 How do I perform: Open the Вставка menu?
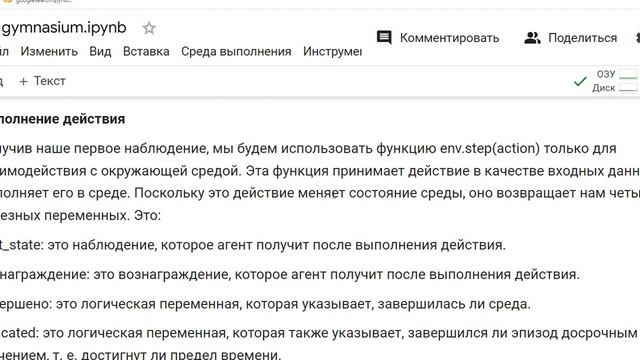(x=146, y=51)
